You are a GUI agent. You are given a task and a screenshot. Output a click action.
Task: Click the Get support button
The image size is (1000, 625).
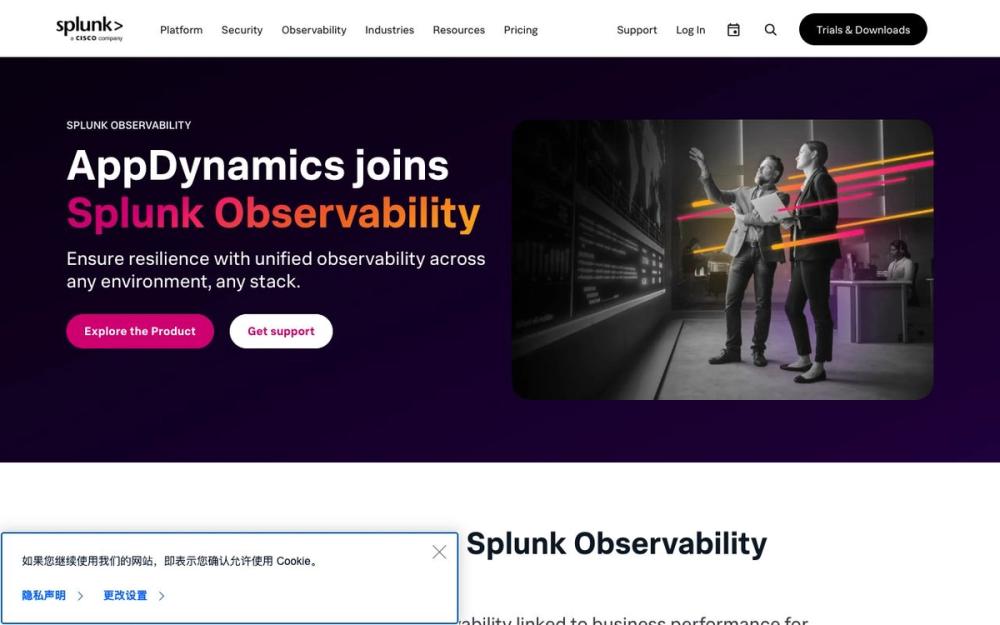tap(281, 331)
